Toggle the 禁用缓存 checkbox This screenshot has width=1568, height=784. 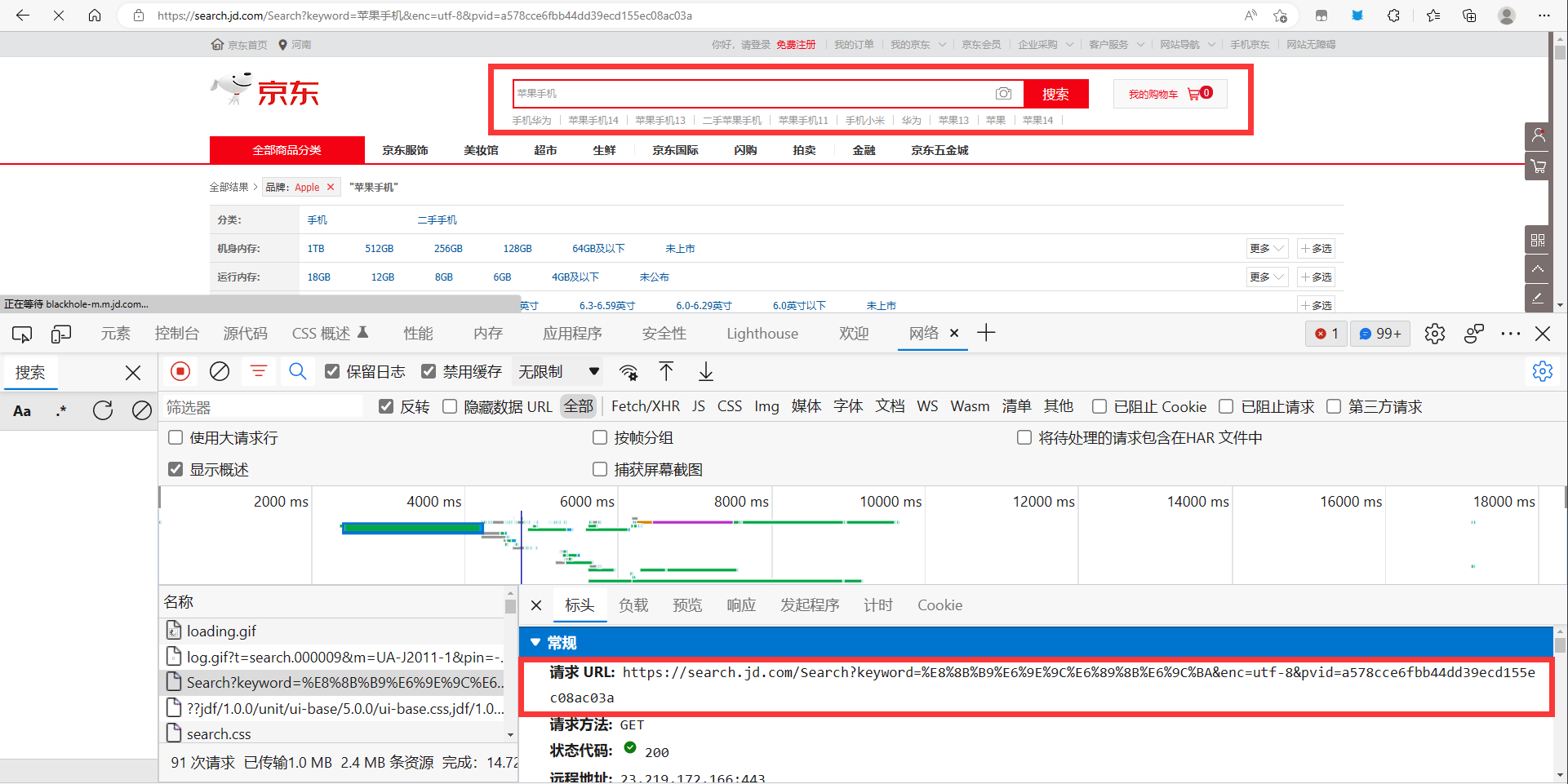[429, 372]
